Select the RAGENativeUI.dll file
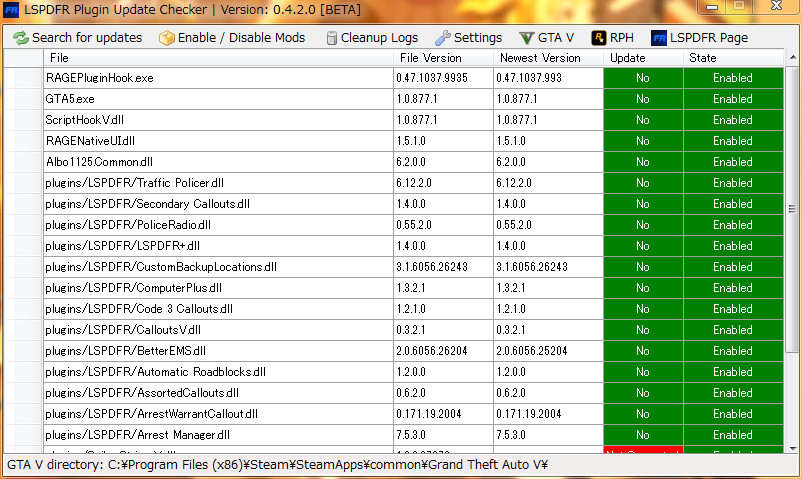The image size is (802, 479). click(x=91, y=141)
